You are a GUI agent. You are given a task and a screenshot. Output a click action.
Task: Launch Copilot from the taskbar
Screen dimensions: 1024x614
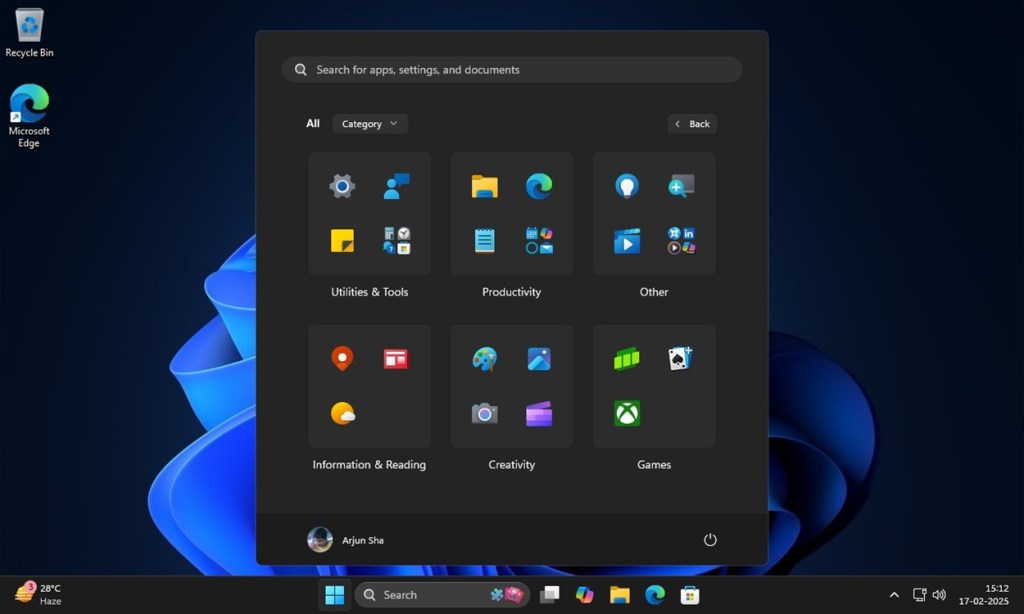point(584,595)
